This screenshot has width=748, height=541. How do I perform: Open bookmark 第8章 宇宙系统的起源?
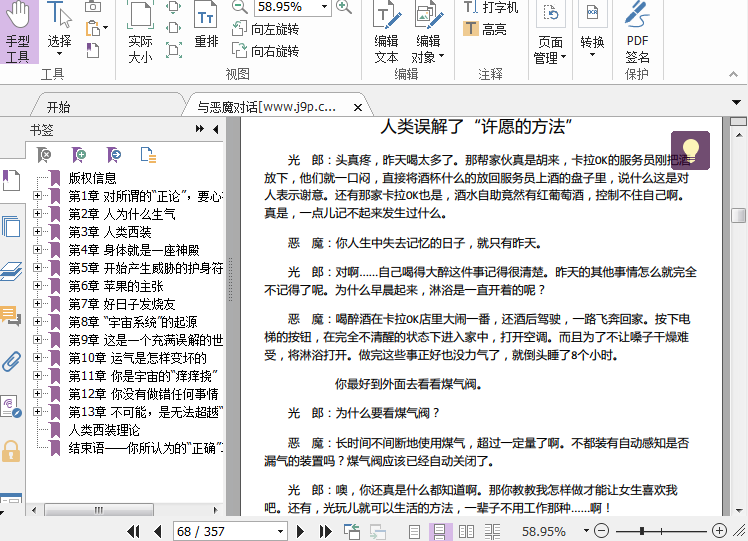[x=133, y=322]
